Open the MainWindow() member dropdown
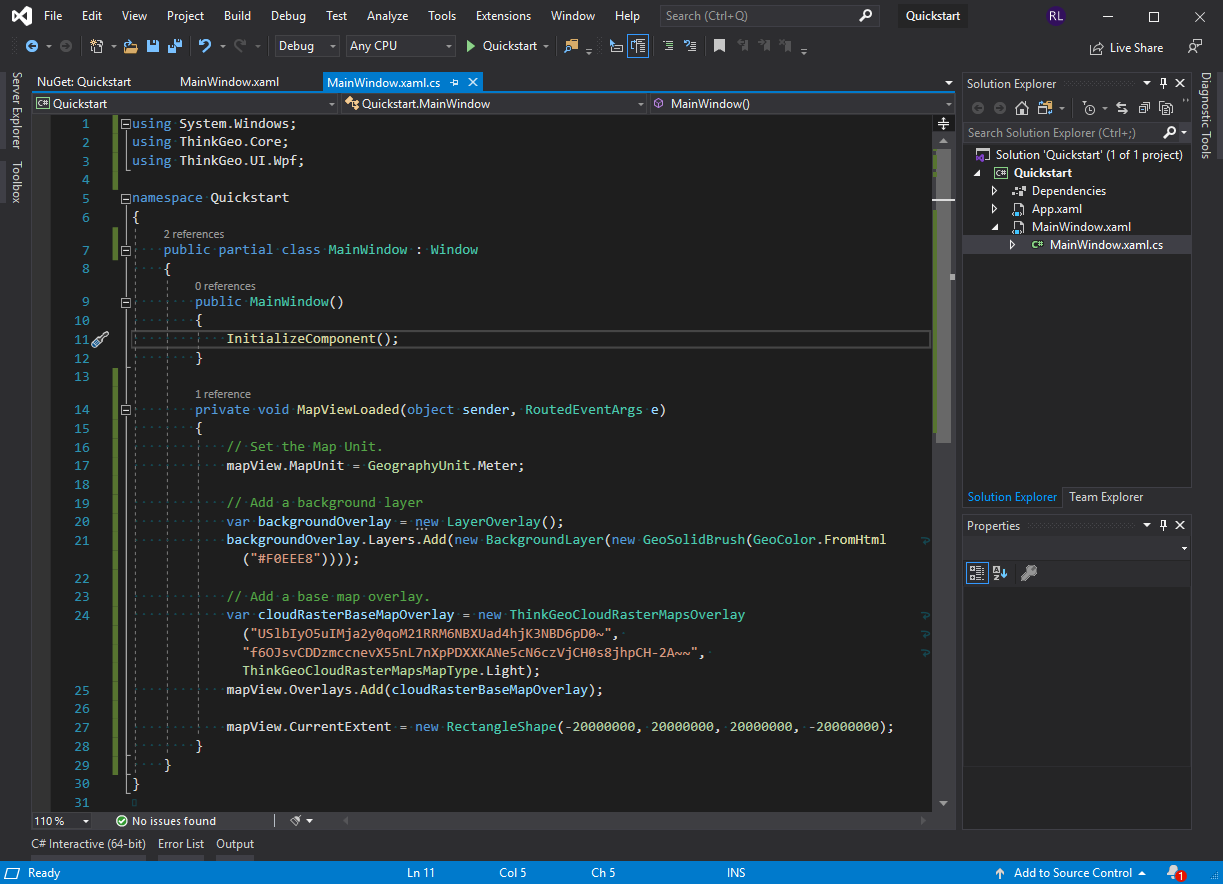 click(802, 104)
